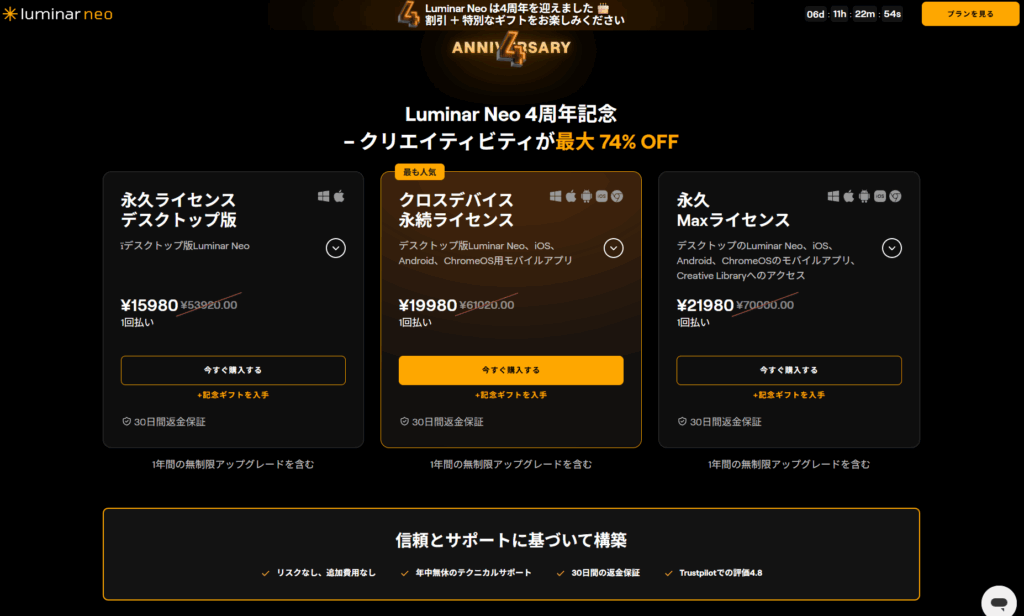Click the 4th anniversary banner at top
The height and width of the screenshot is (616, 1024).
tap(511, 14)
